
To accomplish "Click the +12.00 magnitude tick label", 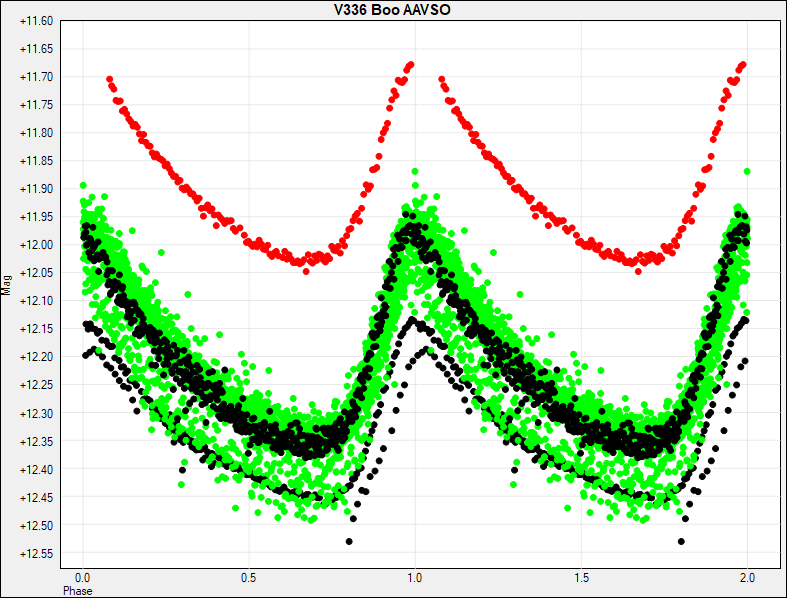I will [x=36, y=245].
